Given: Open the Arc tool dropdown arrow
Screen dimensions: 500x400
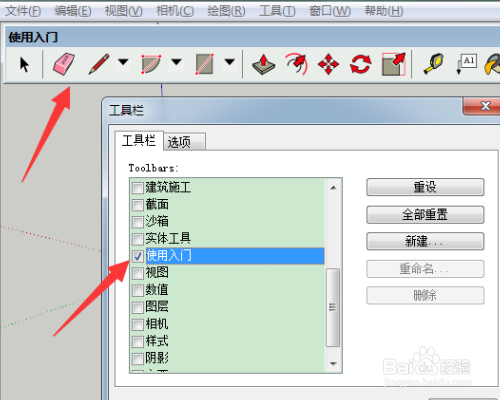Looking at the screenshot, I should [176, 62].
